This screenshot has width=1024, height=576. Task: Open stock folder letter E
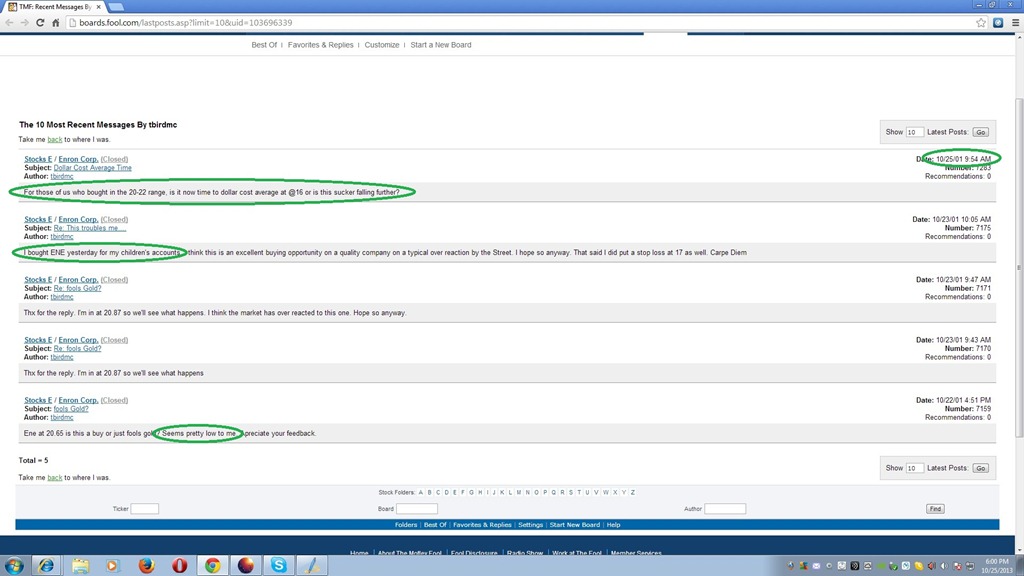pos(455,492)
